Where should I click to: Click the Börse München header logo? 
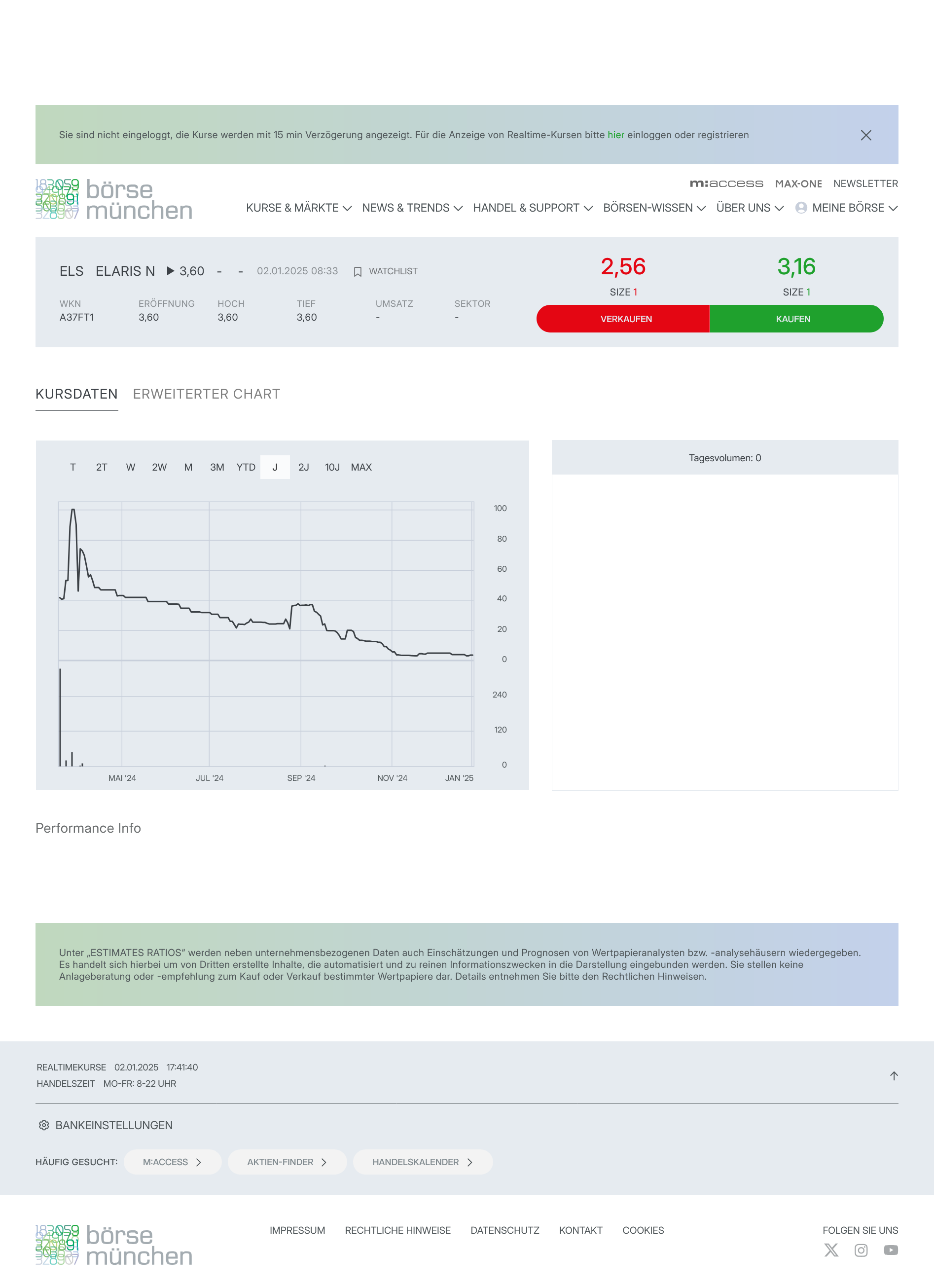click(x=113, y=199)
